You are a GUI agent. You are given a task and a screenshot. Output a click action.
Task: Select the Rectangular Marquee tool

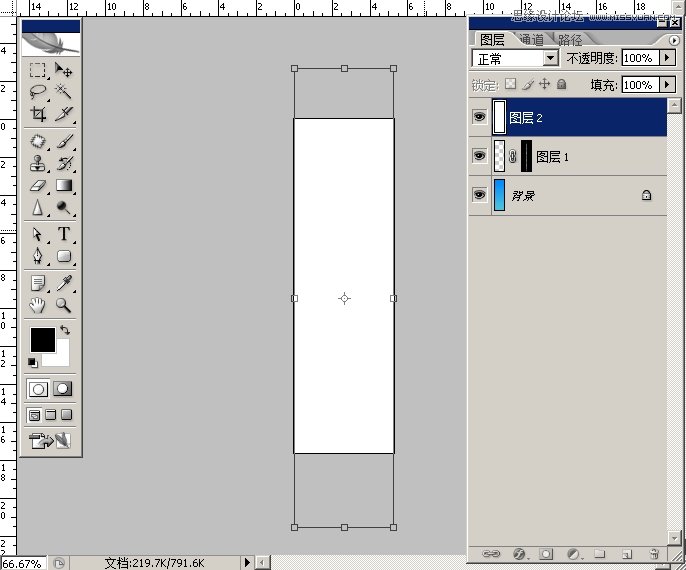(x=38, y=70)
